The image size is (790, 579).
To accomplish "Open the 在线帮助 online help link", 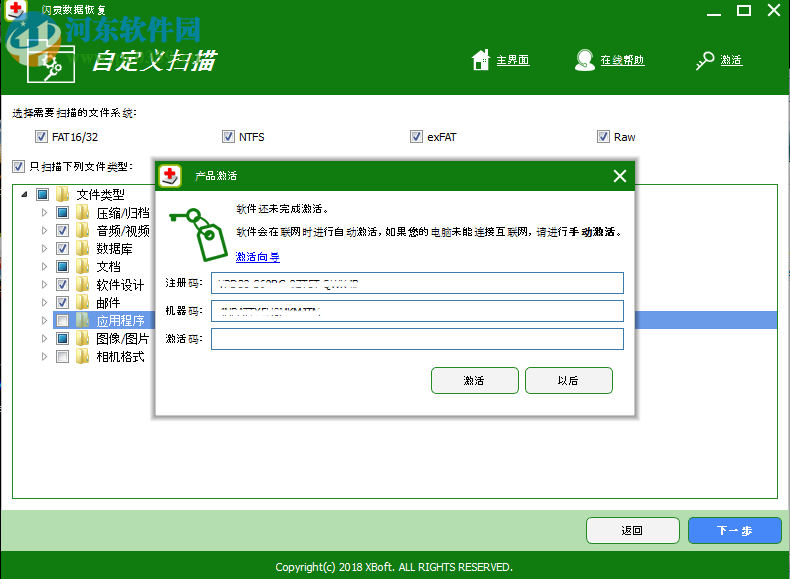I will point(622,60).
